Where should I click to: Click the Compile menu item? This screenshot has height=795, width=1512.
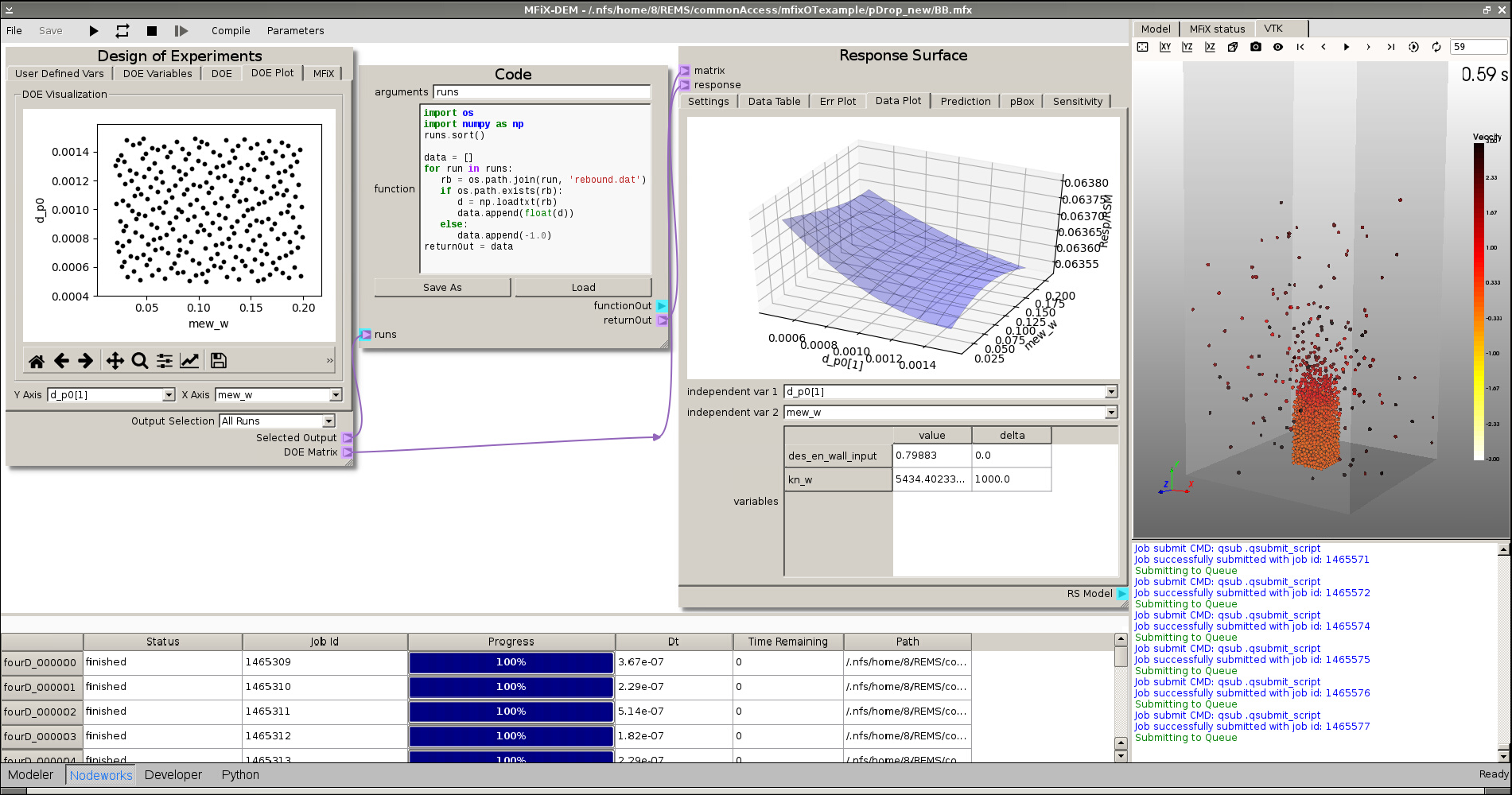tap(231, 30)
